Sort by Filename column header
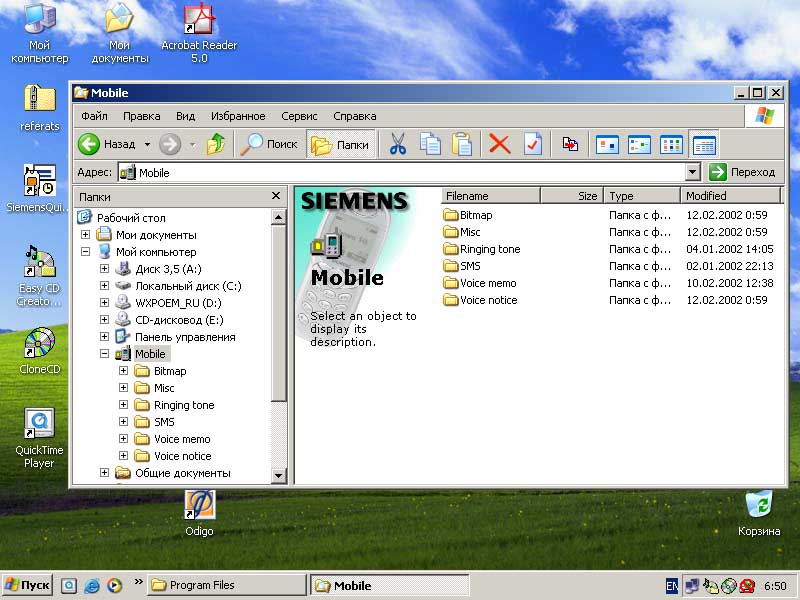This screenshot has width=800, height=600. (x=490, y=196)
